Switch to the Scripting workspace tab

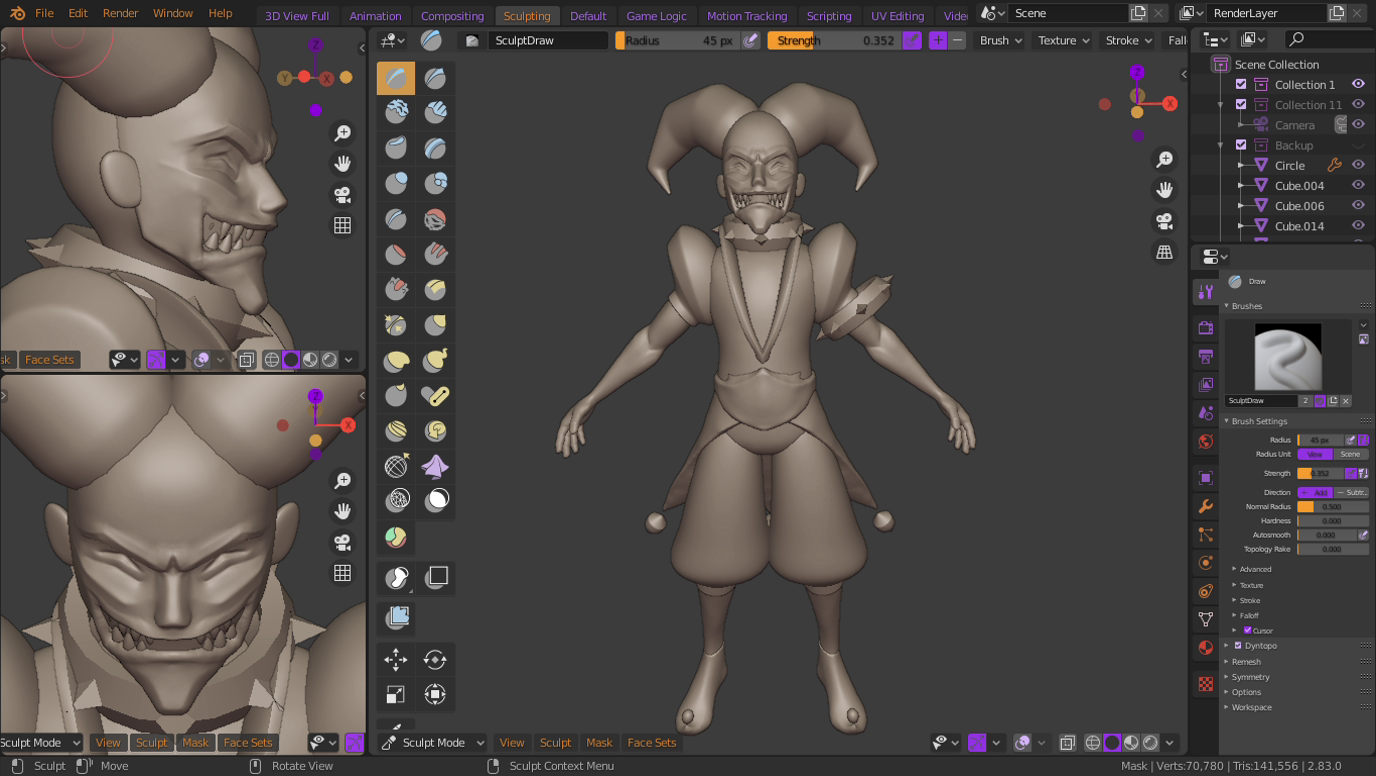click(829, 16)
